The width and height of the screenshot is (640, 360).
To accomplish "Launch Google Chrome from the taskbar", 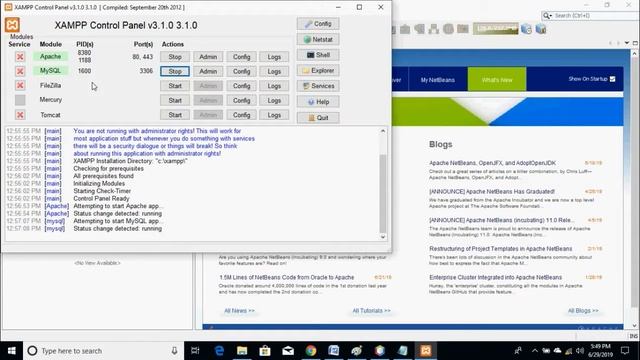I will (x=311, y=351).
